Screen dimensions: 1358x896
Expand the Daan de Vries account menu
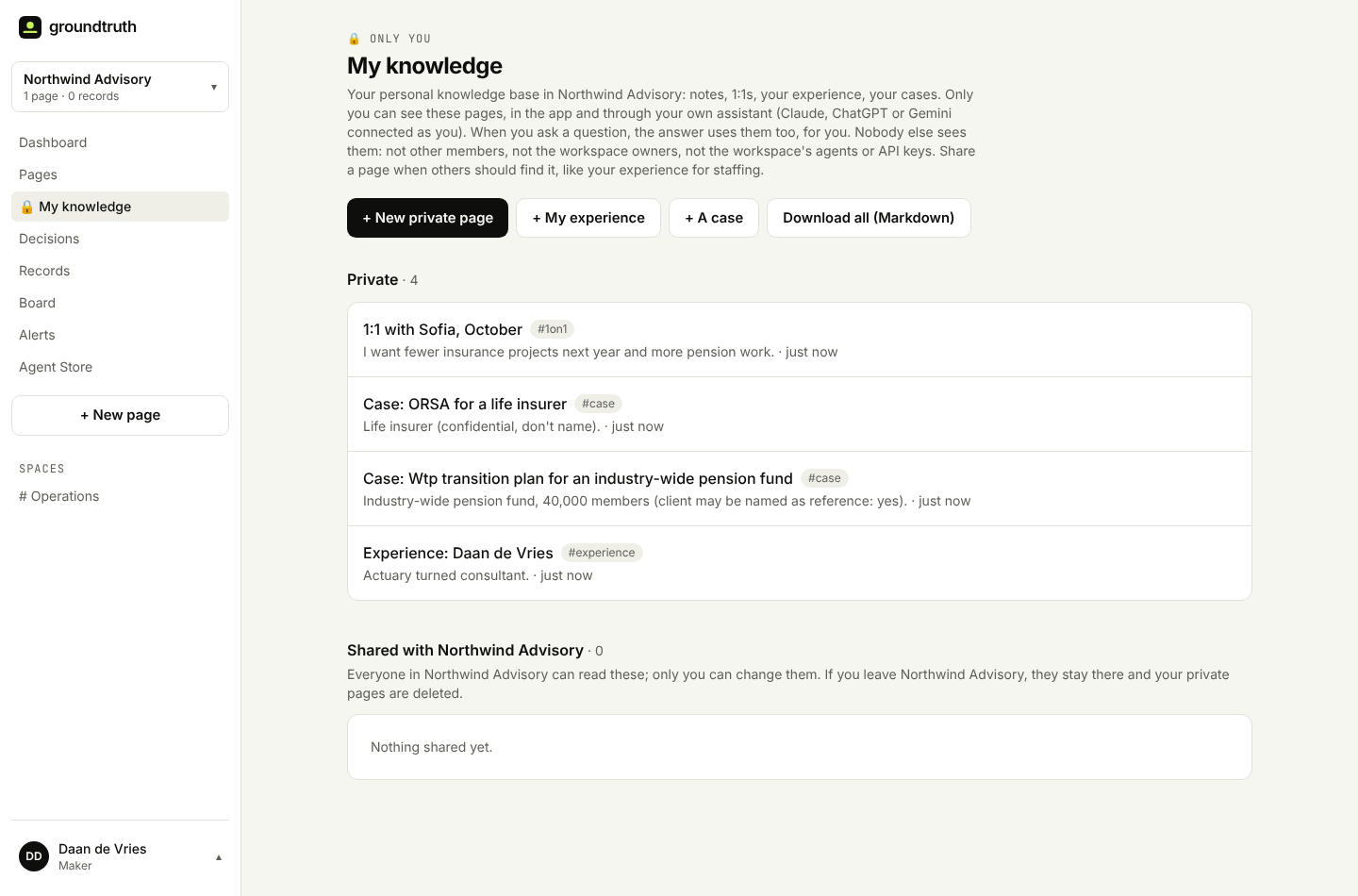(x=120, y=856)
